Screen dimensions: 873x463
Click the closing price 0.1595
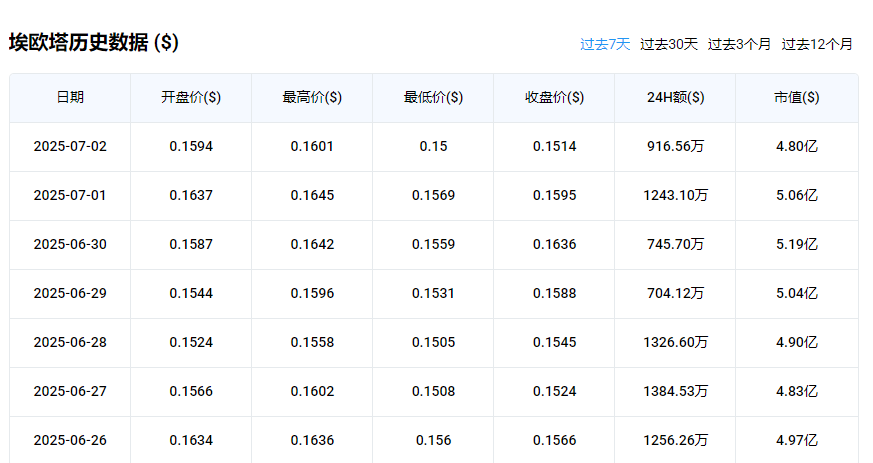point(555,195)
